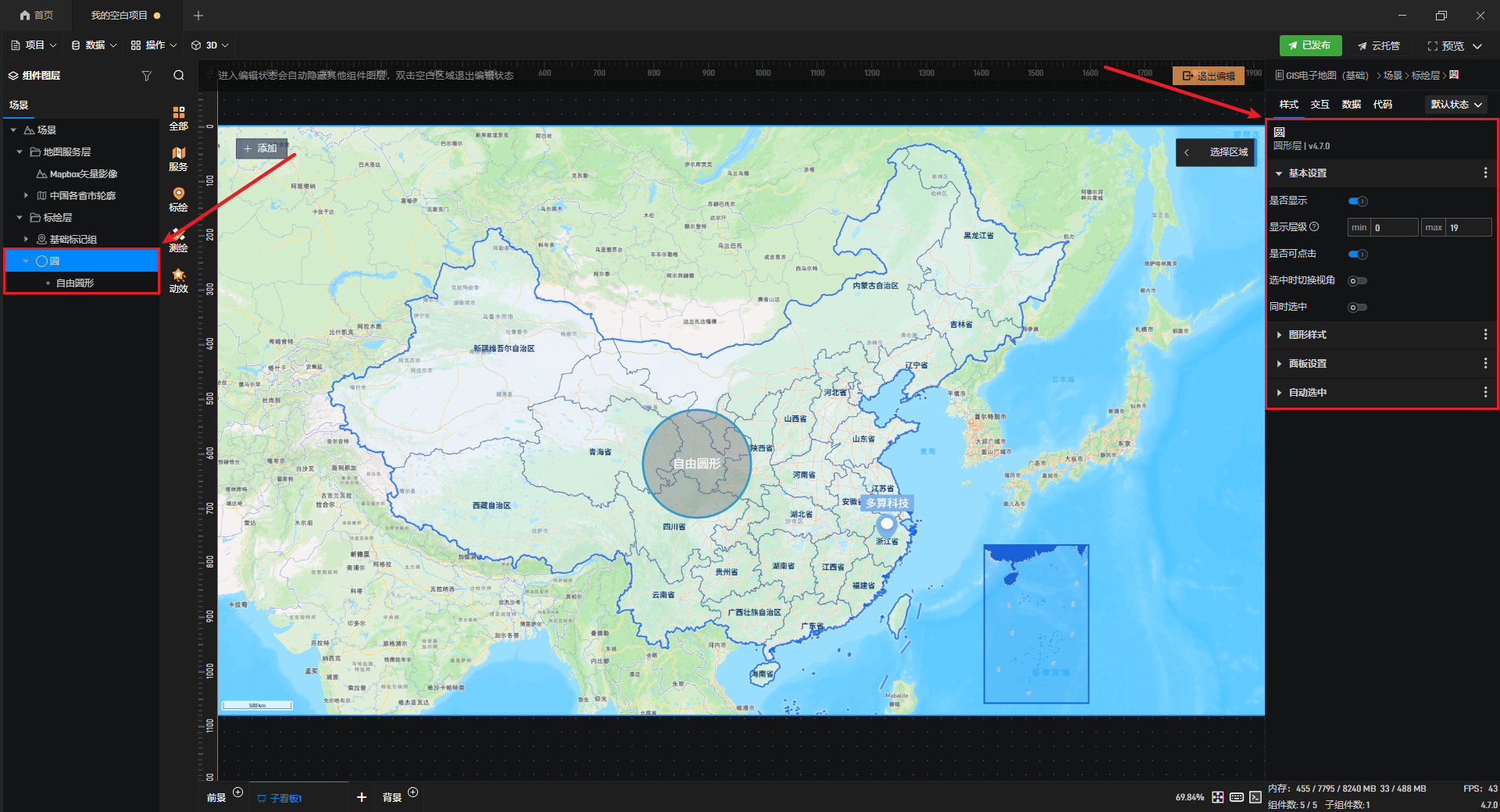This screenshot has width=1500, height=812.
Task: Select the 动效 effects category icon
Action: (x=179, y=280)
